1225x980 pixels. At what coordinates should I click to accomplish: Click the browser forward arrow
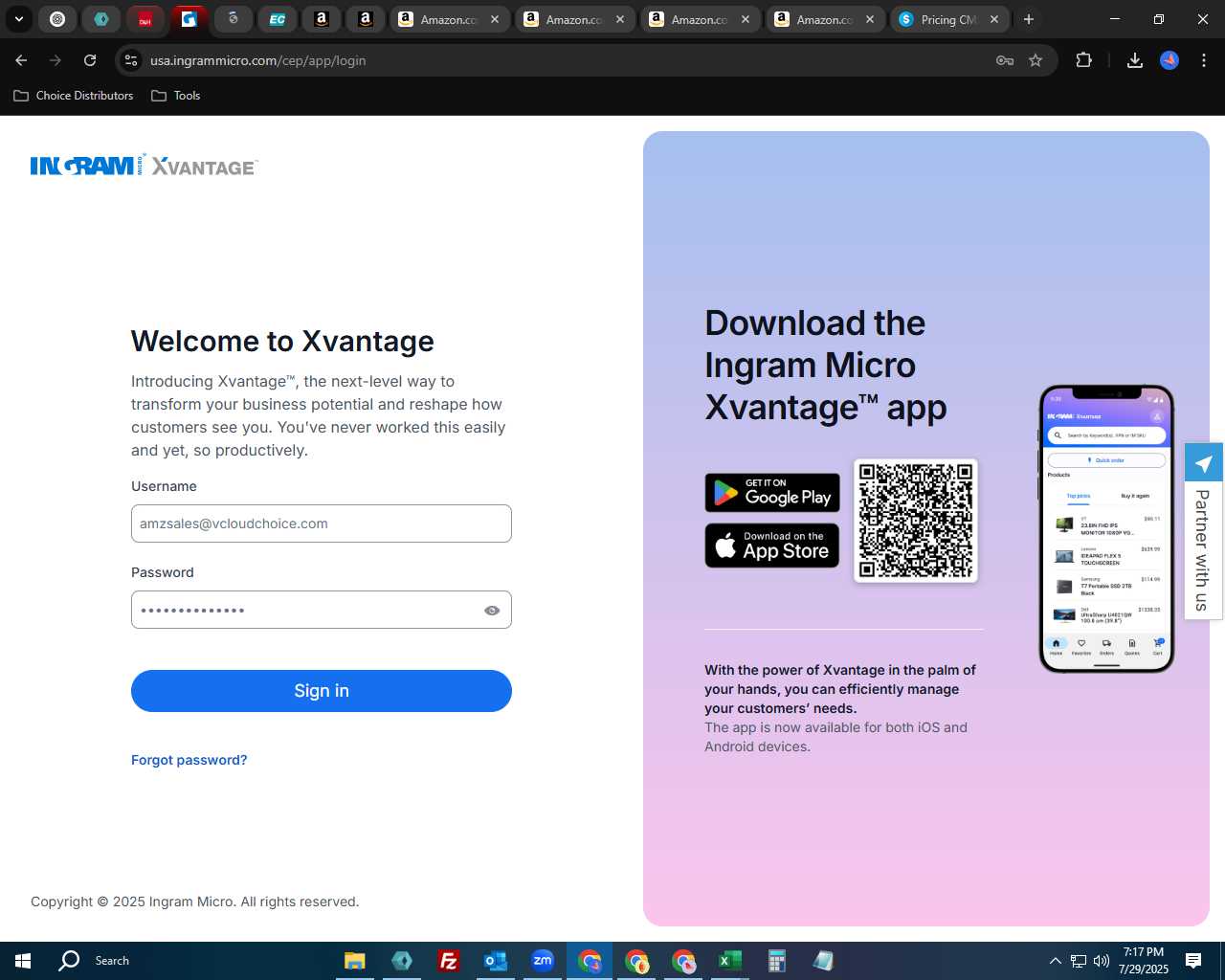[56, 60]
